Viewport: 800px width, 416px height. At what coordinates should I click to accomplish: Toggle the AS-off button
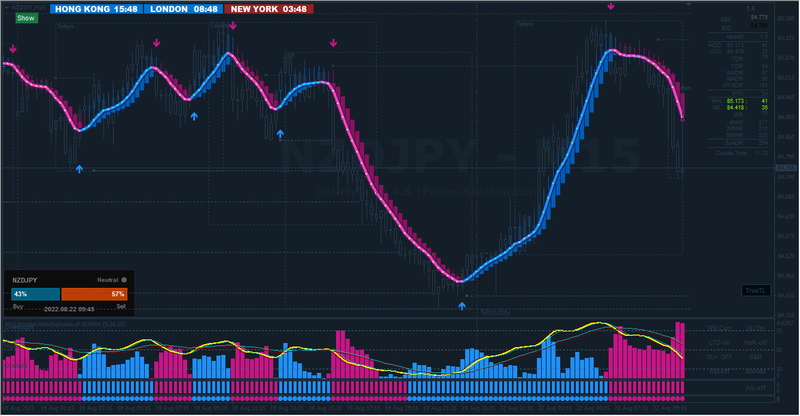pos(755,388)
